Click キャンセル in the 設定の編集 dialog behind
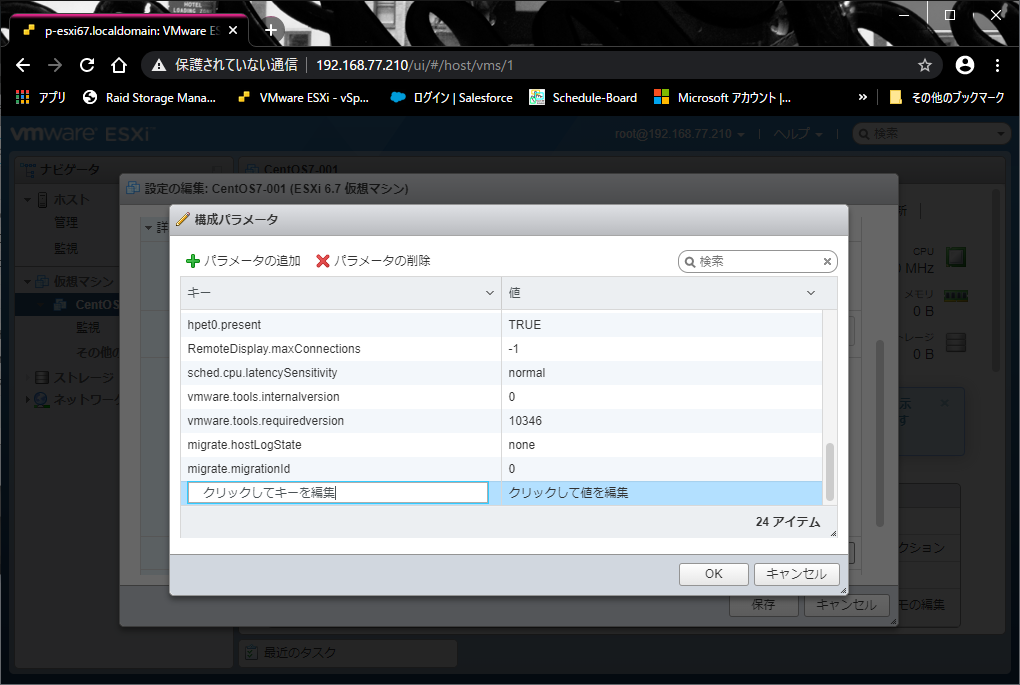Image resolution: width=1020 pixels, height=685 pixels. coord(846,605)
